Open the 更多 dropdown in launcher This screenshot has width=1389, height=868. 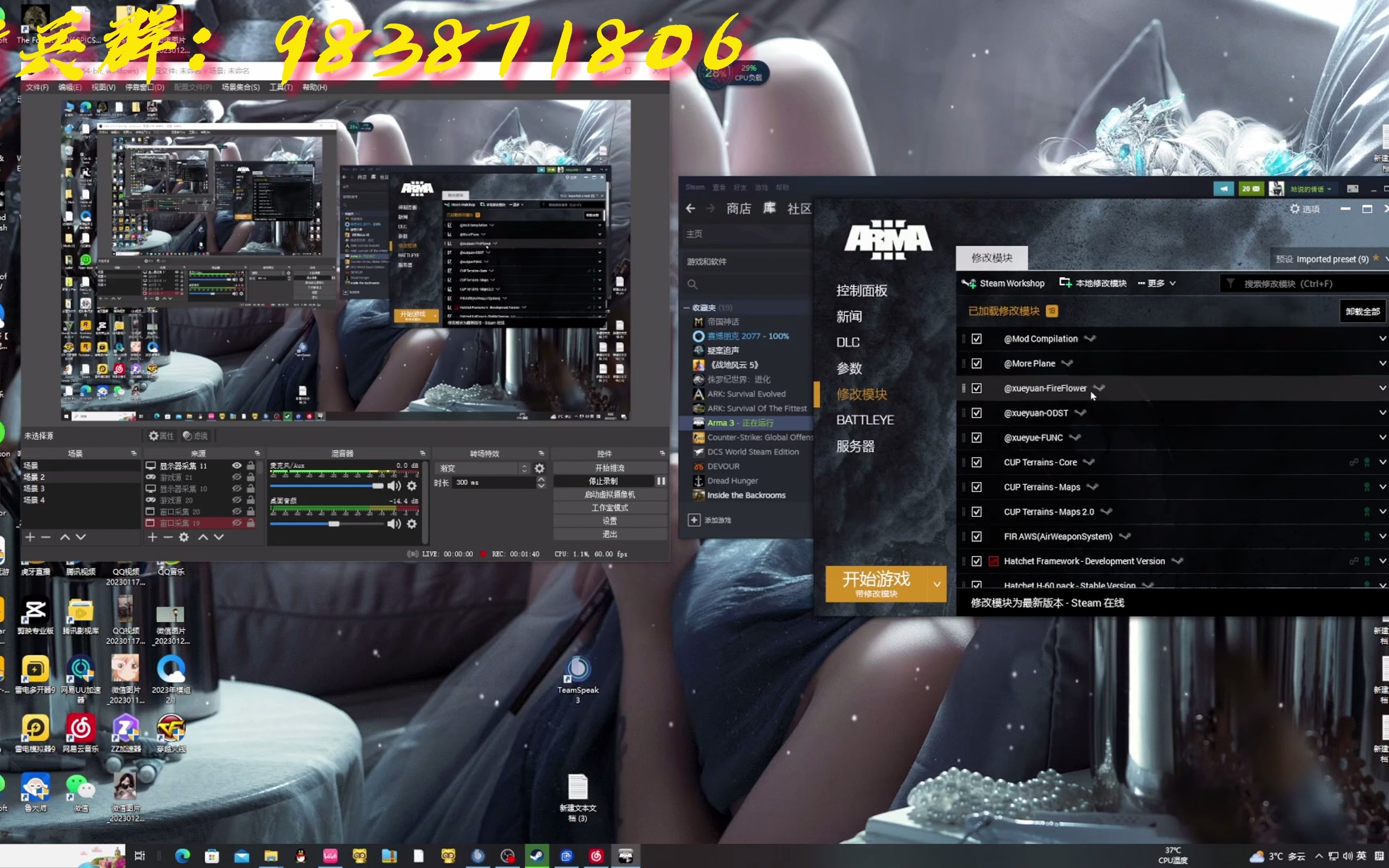(1157, 283)
